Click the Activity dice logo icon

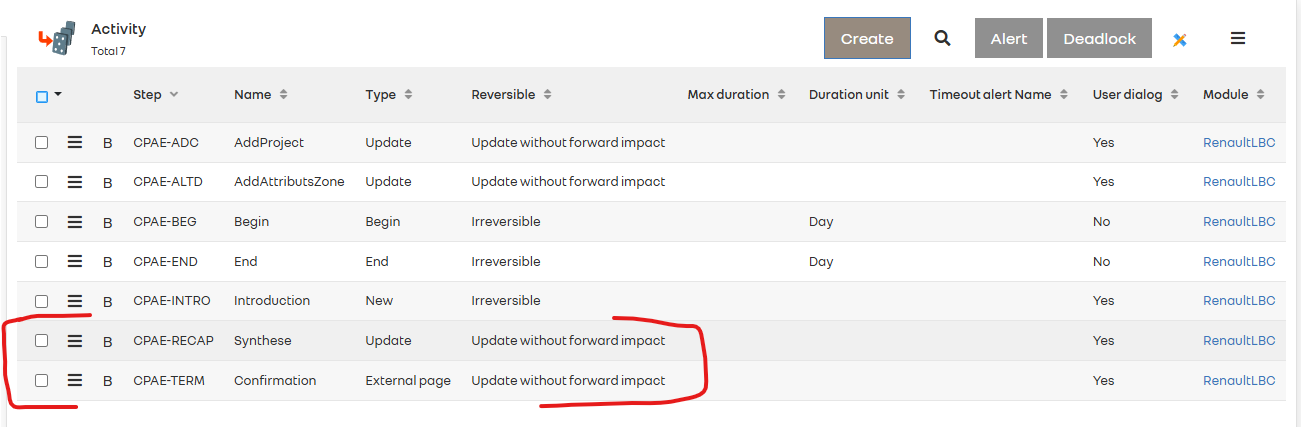pyautogui.click(x=57, y=38)
